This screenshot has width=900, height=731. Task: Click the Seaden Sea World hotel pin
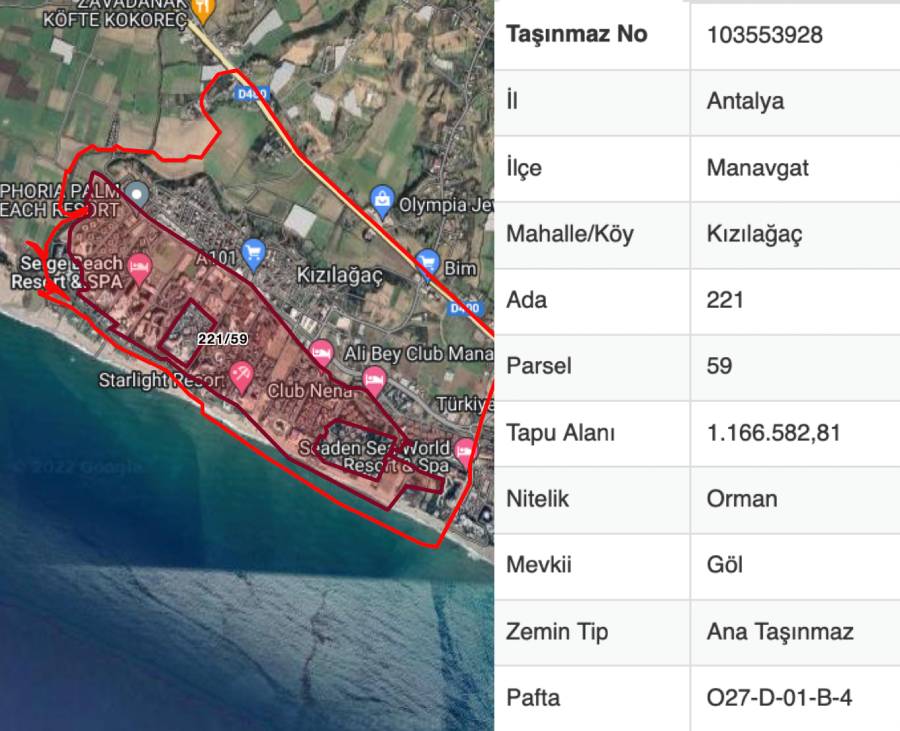[464, 452]
